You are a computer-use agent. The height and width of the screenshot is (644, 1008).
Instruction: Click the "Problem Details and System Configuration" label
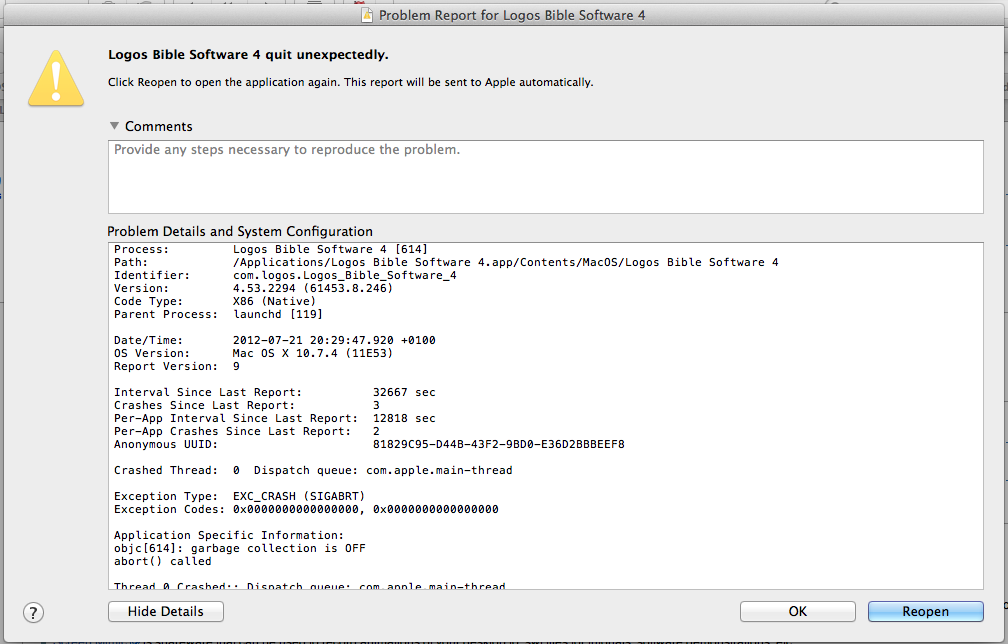[240, 231]
